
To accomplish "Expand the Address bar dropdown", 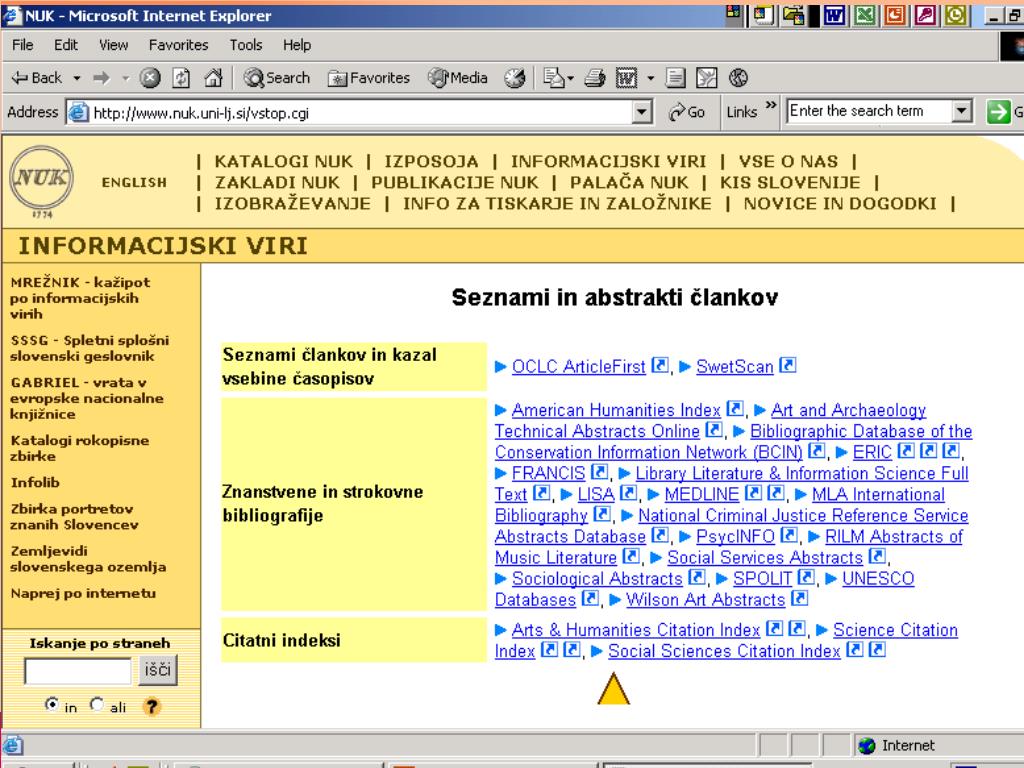I will [643, 112].
